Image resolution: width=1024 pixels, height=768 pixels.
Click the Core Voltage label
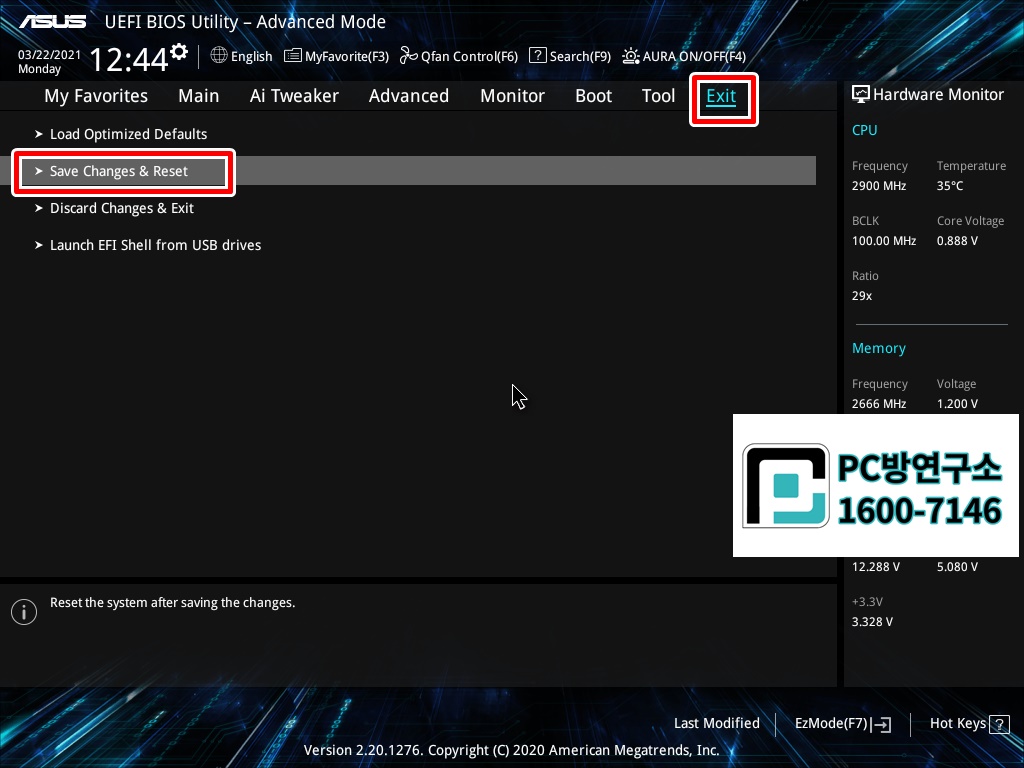click(x=970, y=221)
